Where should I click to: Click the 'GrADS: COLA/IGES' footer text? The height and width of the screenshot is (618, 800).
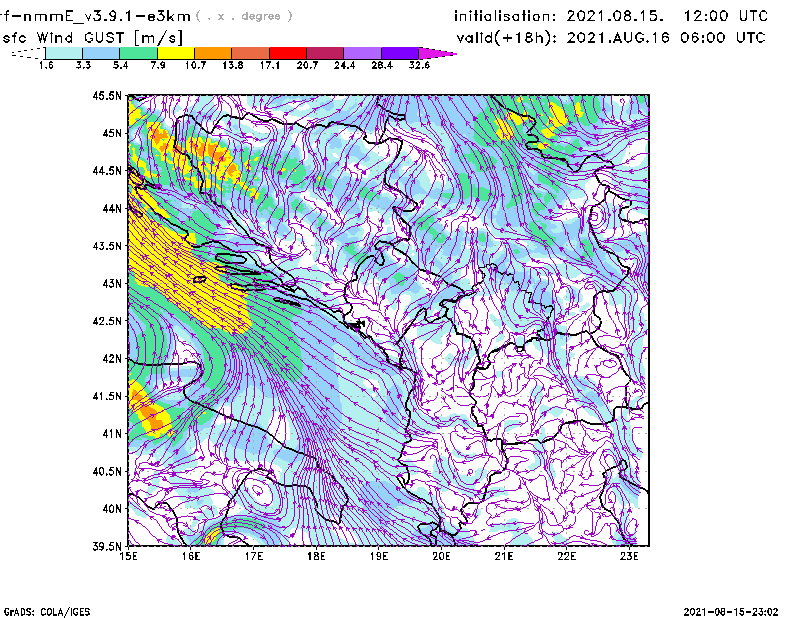point(47,612)
